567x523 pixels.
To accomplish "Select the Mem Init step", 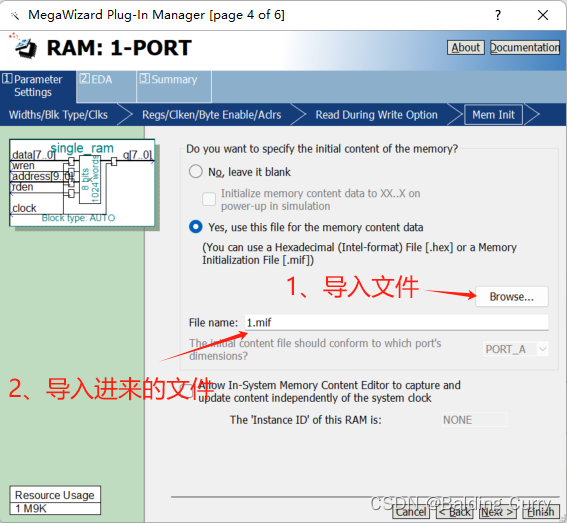I will [493, 115].
